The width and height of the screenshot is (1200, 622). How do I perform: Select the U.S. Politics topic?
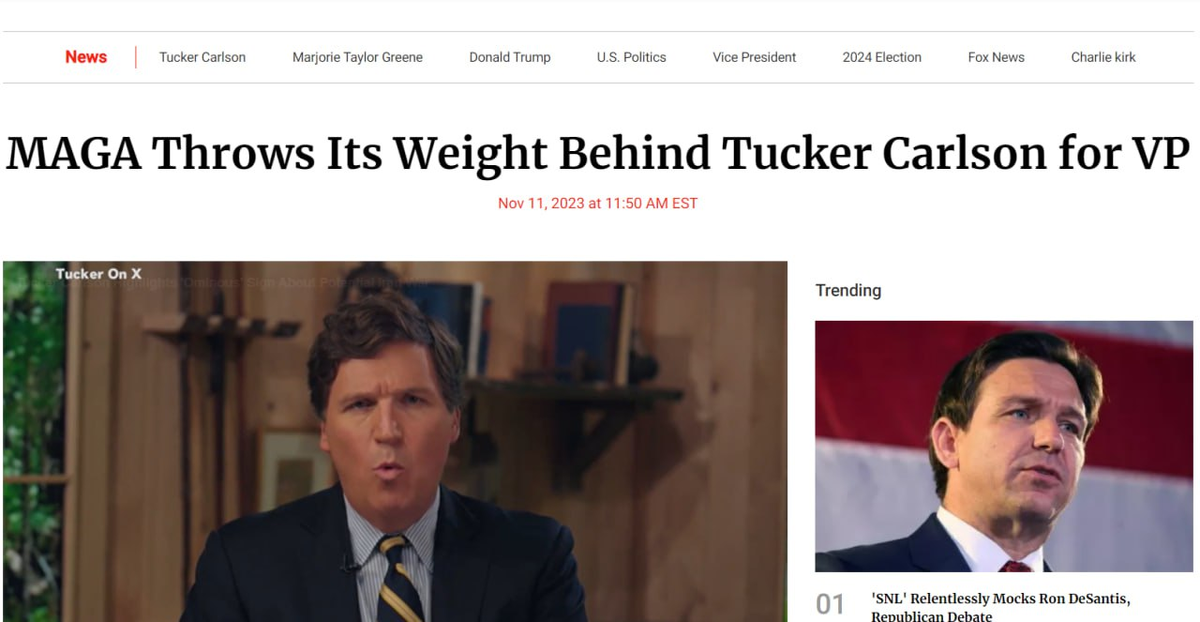coord(631,57)
